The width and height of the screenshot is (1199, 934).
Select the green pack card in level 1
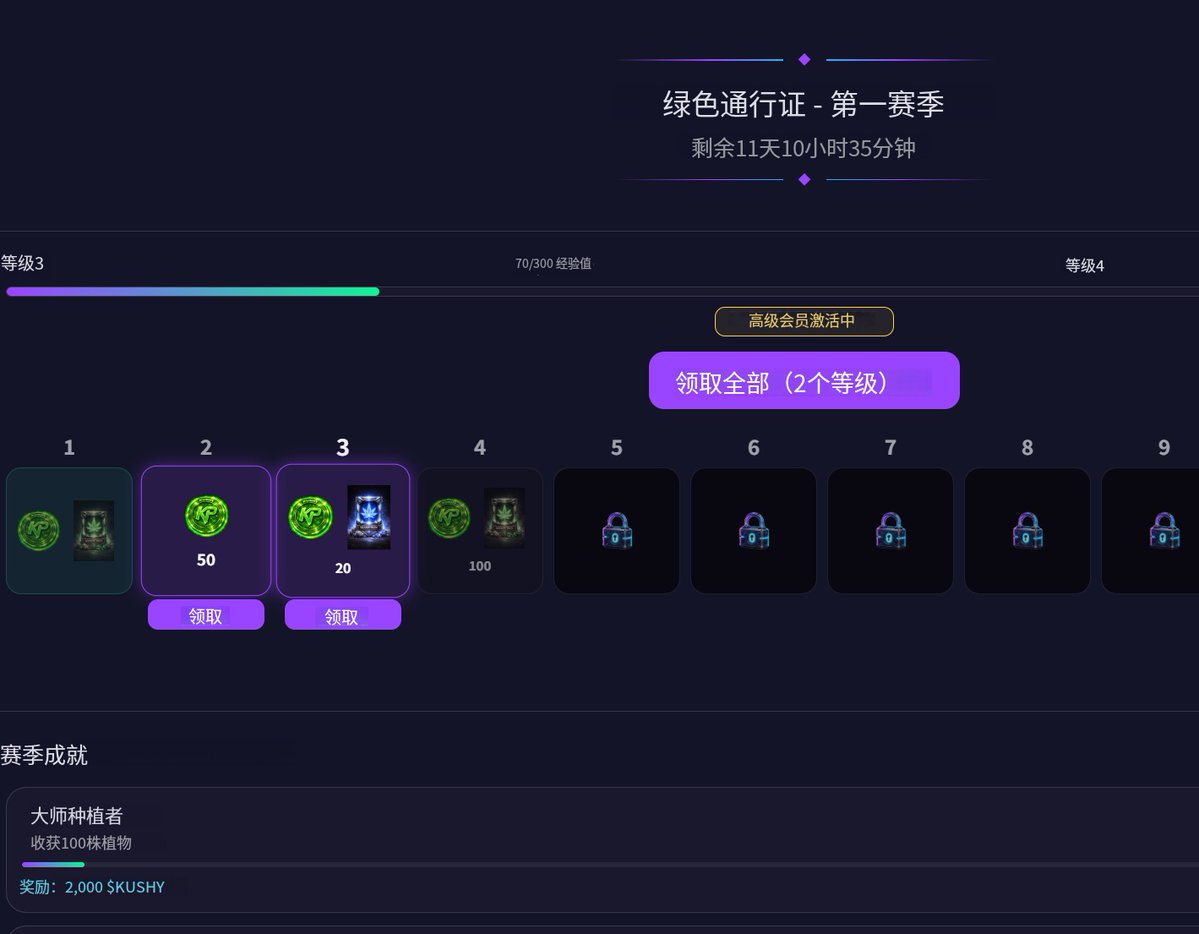pos(93,530)
